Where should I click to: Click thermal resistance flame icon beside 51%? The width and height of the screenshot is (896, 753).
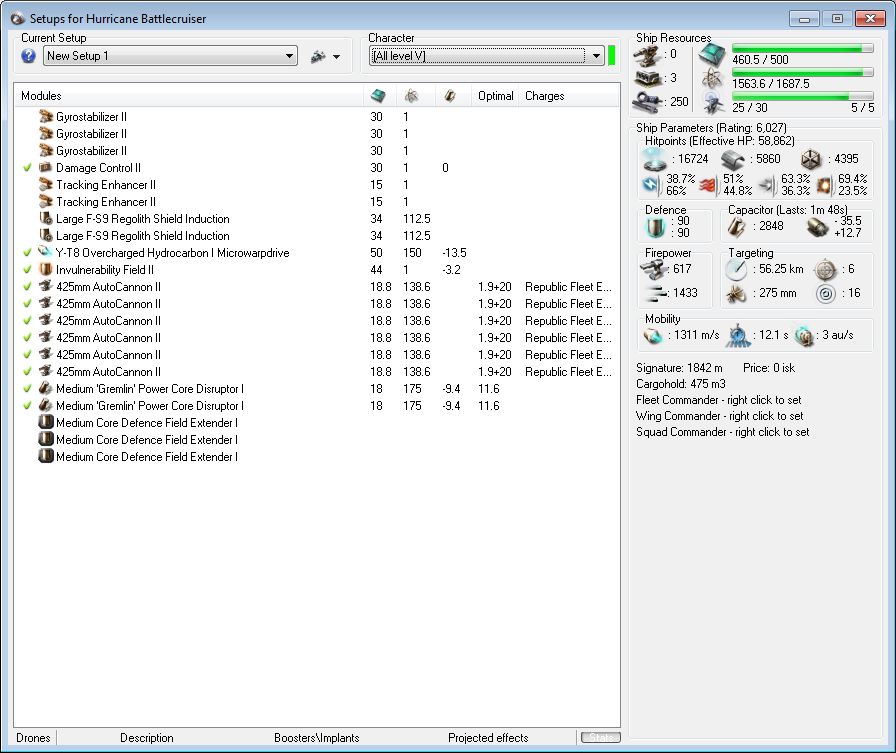[x=708, y=185]
